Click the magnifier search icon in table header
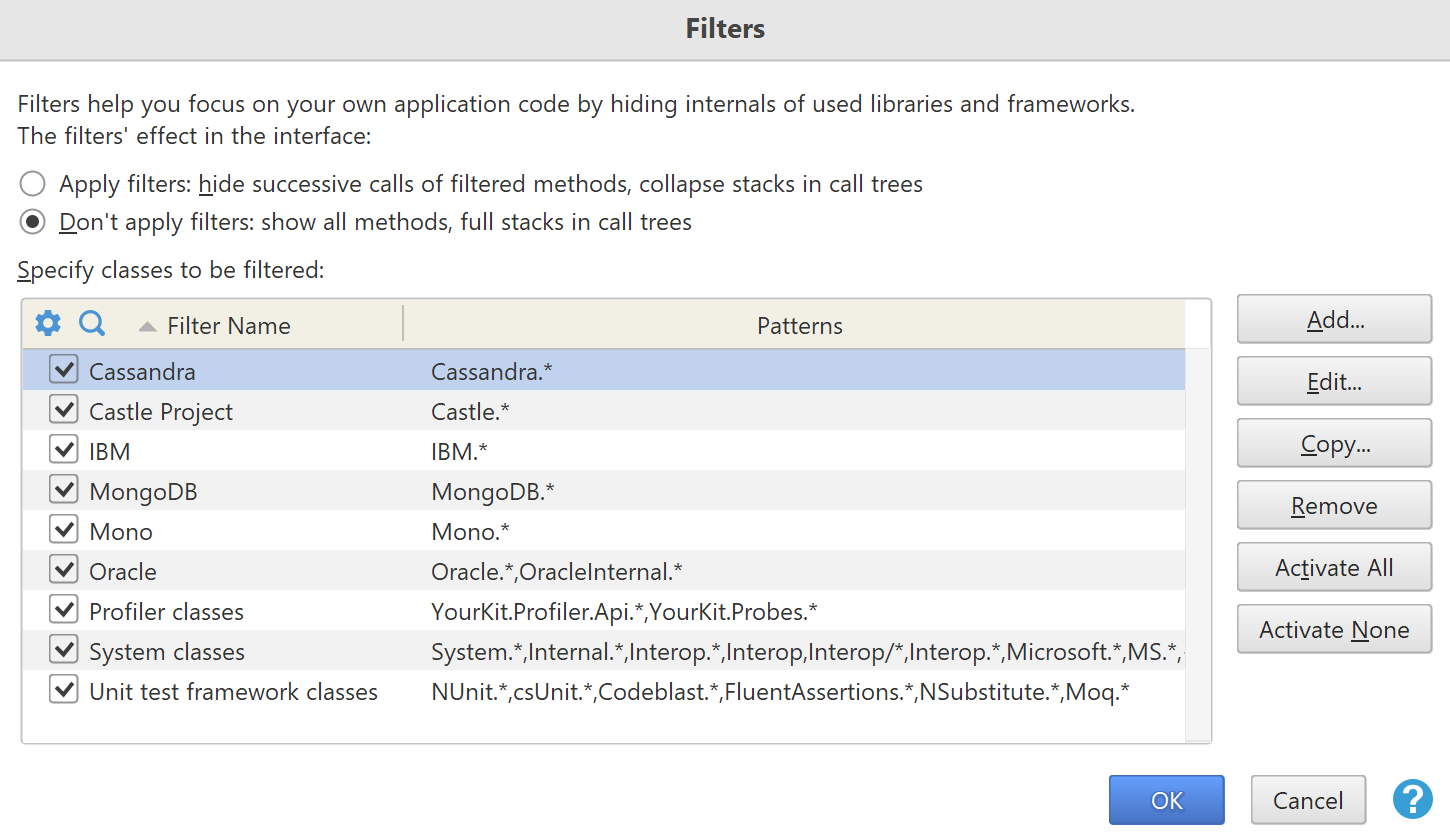 pos(92,323)
